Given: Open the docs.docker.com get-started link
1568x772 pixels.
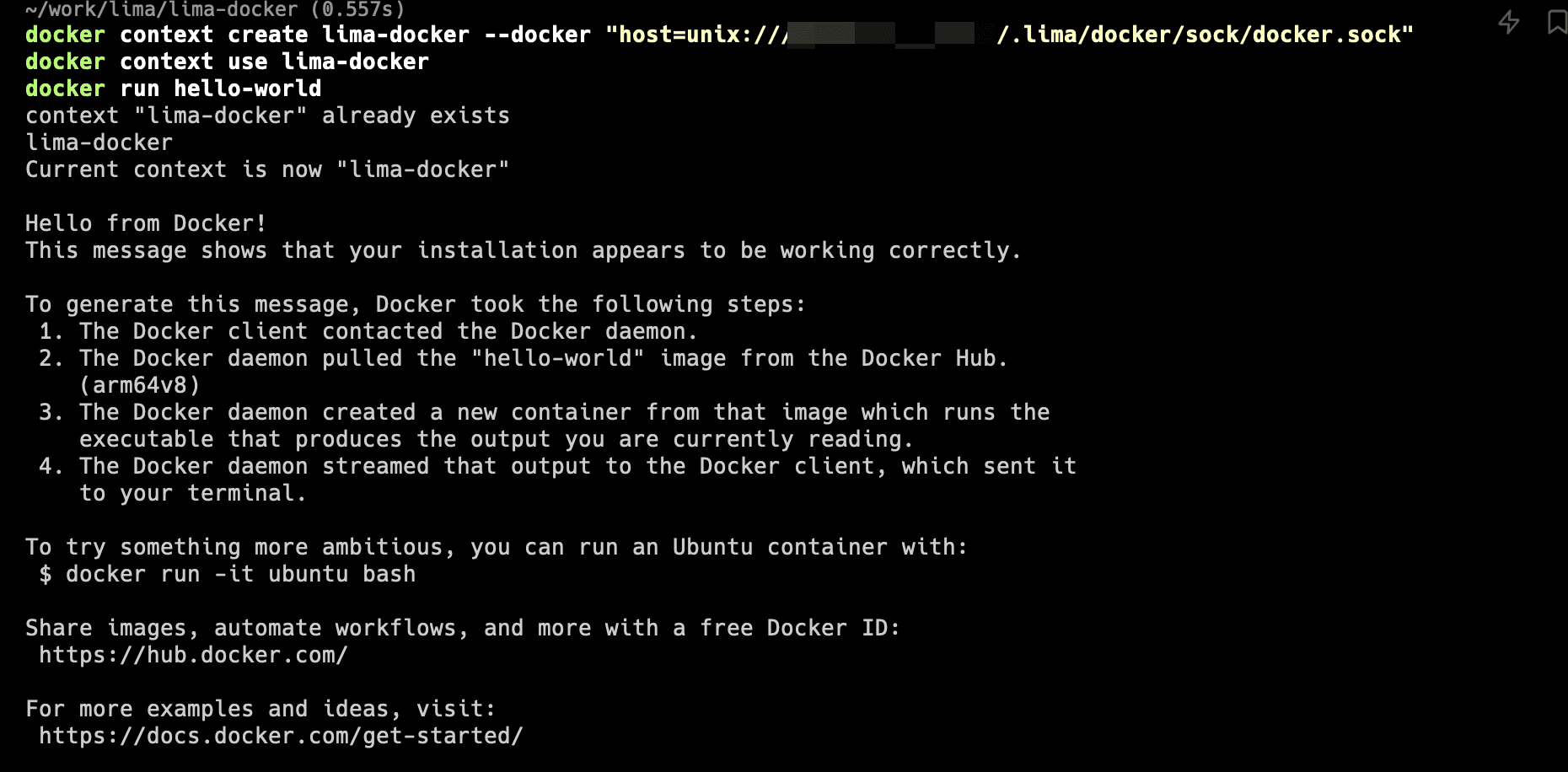Looking at the screenshot, I should pos(281,736).
